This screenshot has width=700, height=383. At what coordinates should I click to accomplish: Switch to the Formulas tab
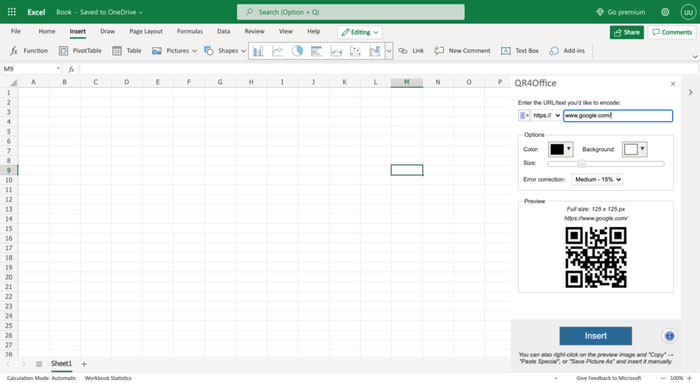[x=190, y=31]
